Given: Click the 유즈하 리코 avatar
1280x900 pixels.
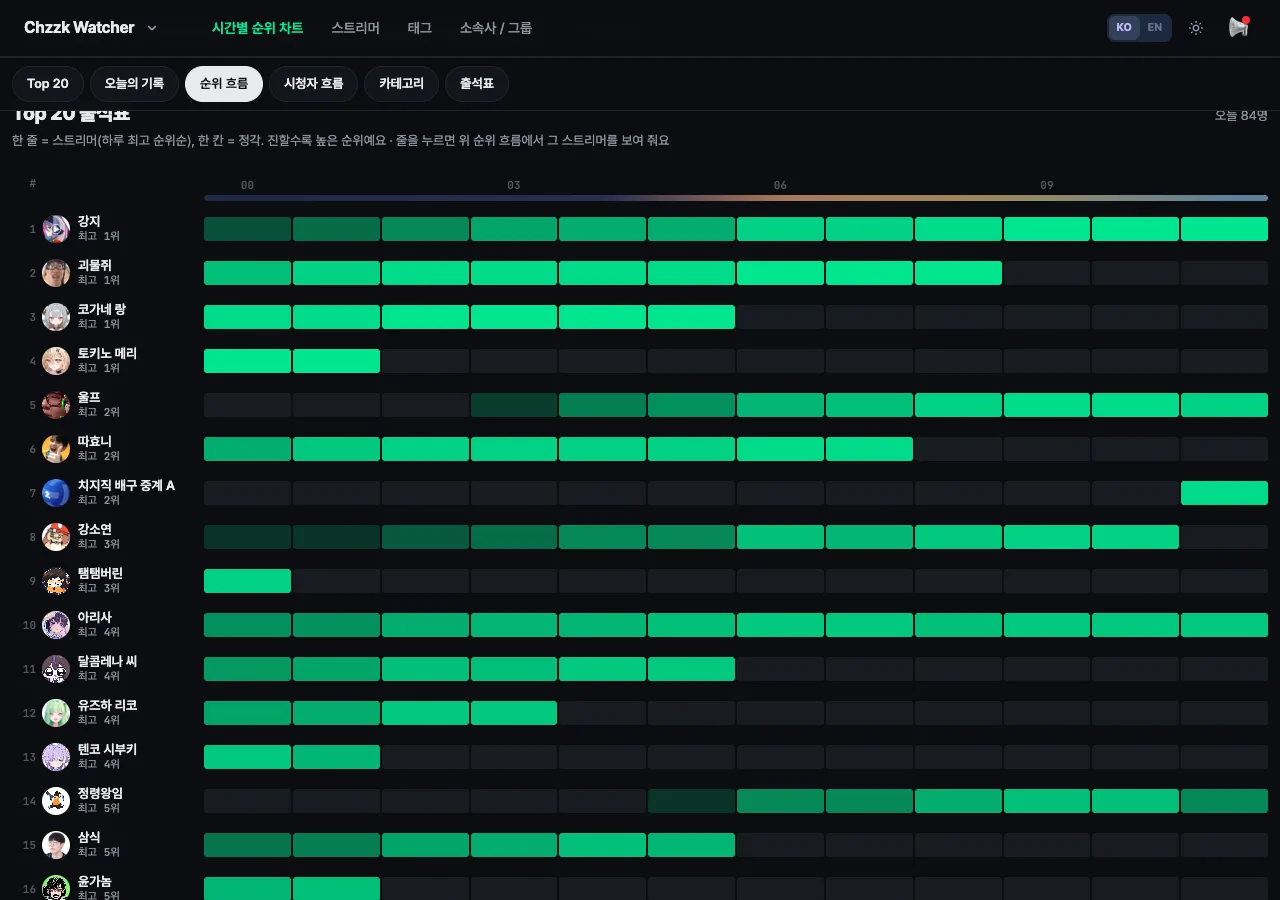Looking at the screenshot, I should [56, 713].
